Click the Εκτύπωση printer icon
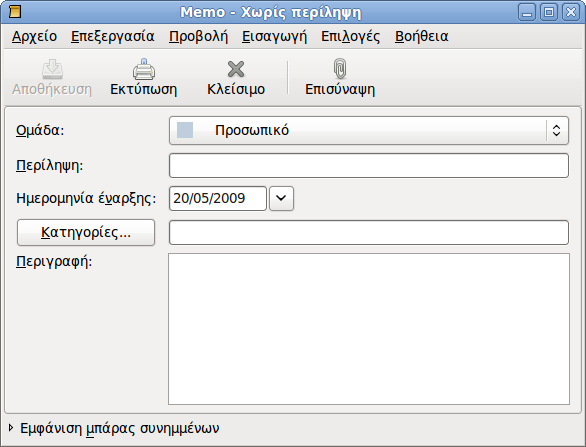 [x=144, y=69]
